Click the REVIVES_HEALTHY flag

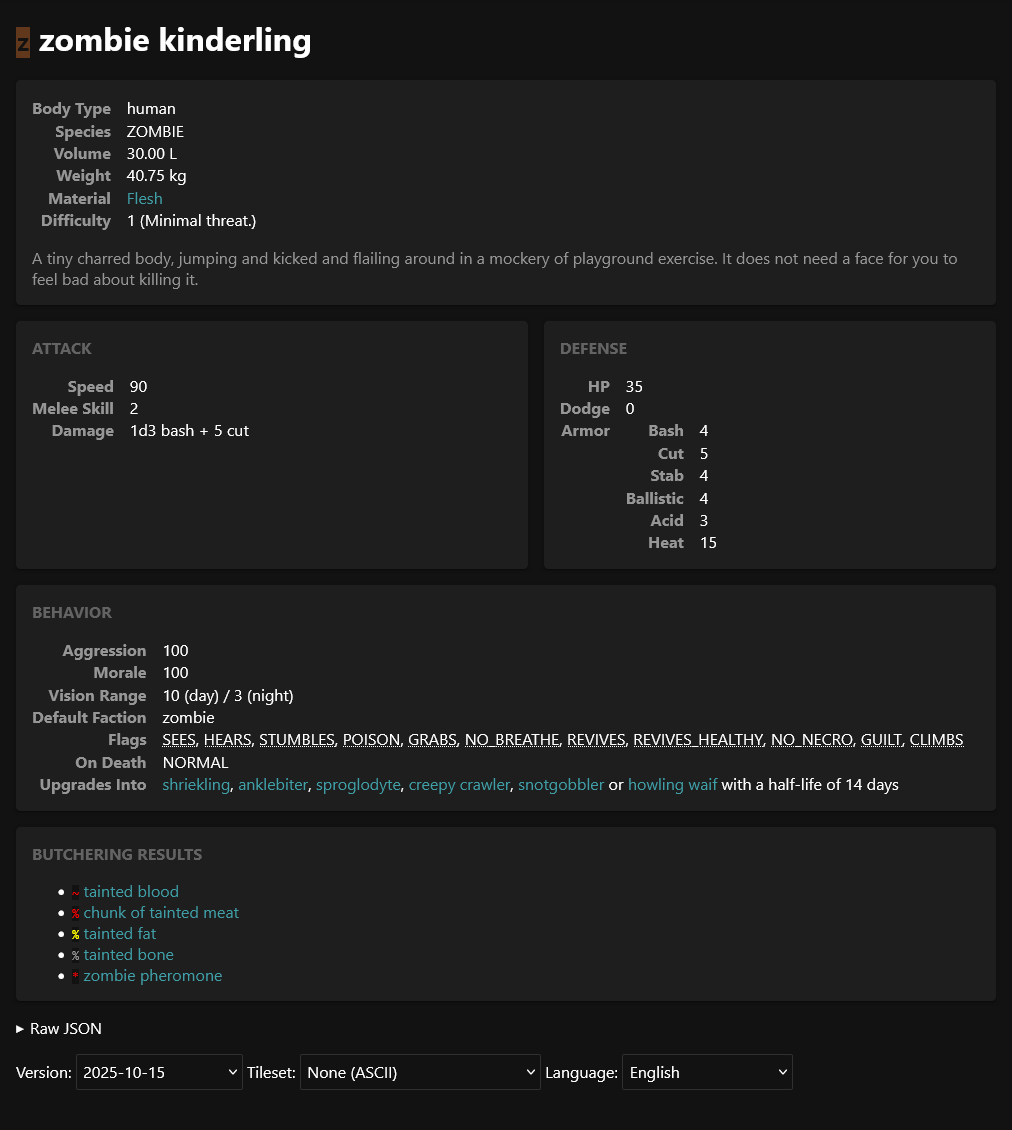(x=698, y=739)
